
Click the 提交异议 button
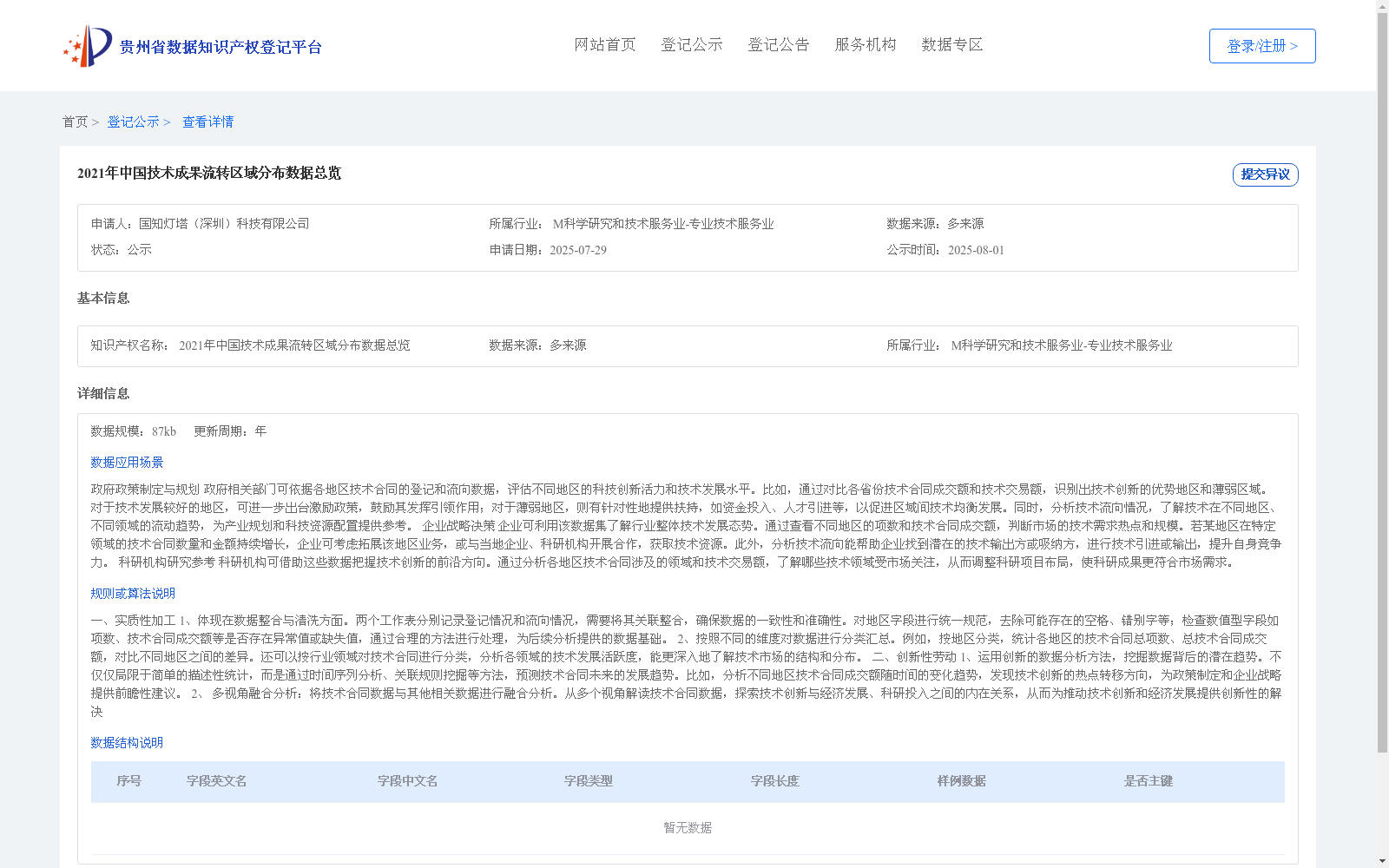click(1266, 174)
